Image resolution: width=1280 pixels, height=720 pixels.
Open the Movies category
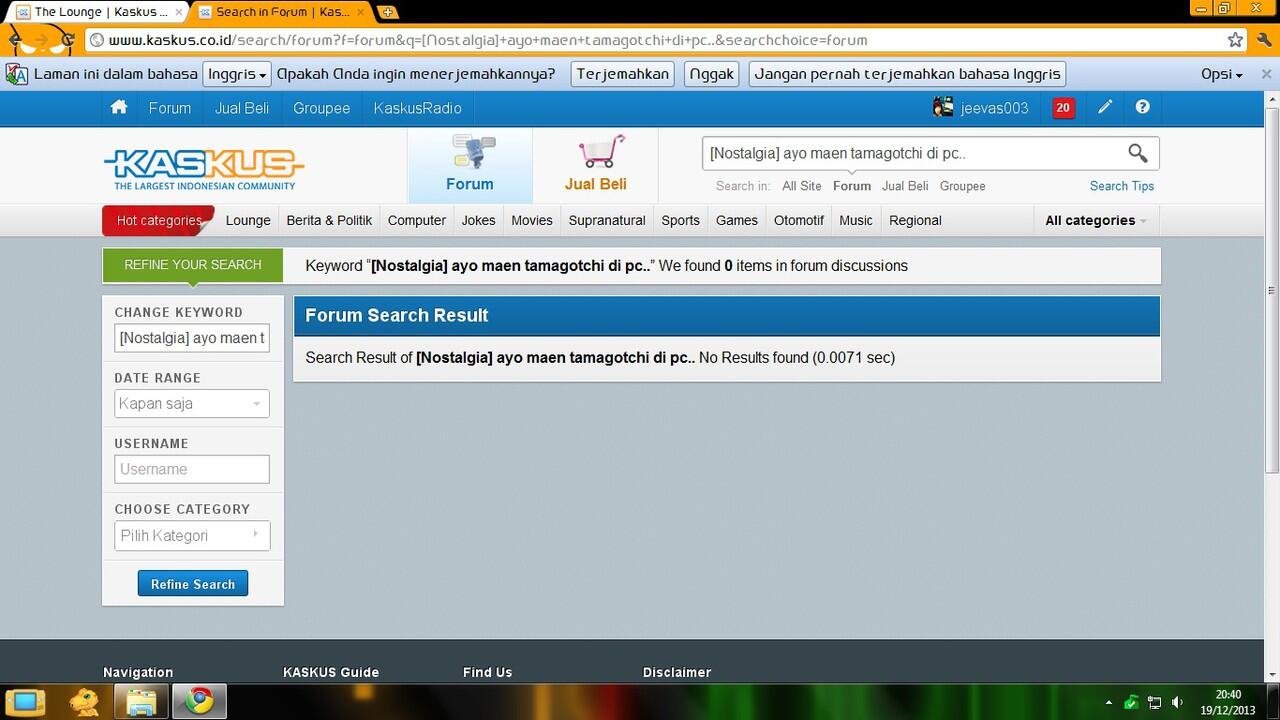532,220
